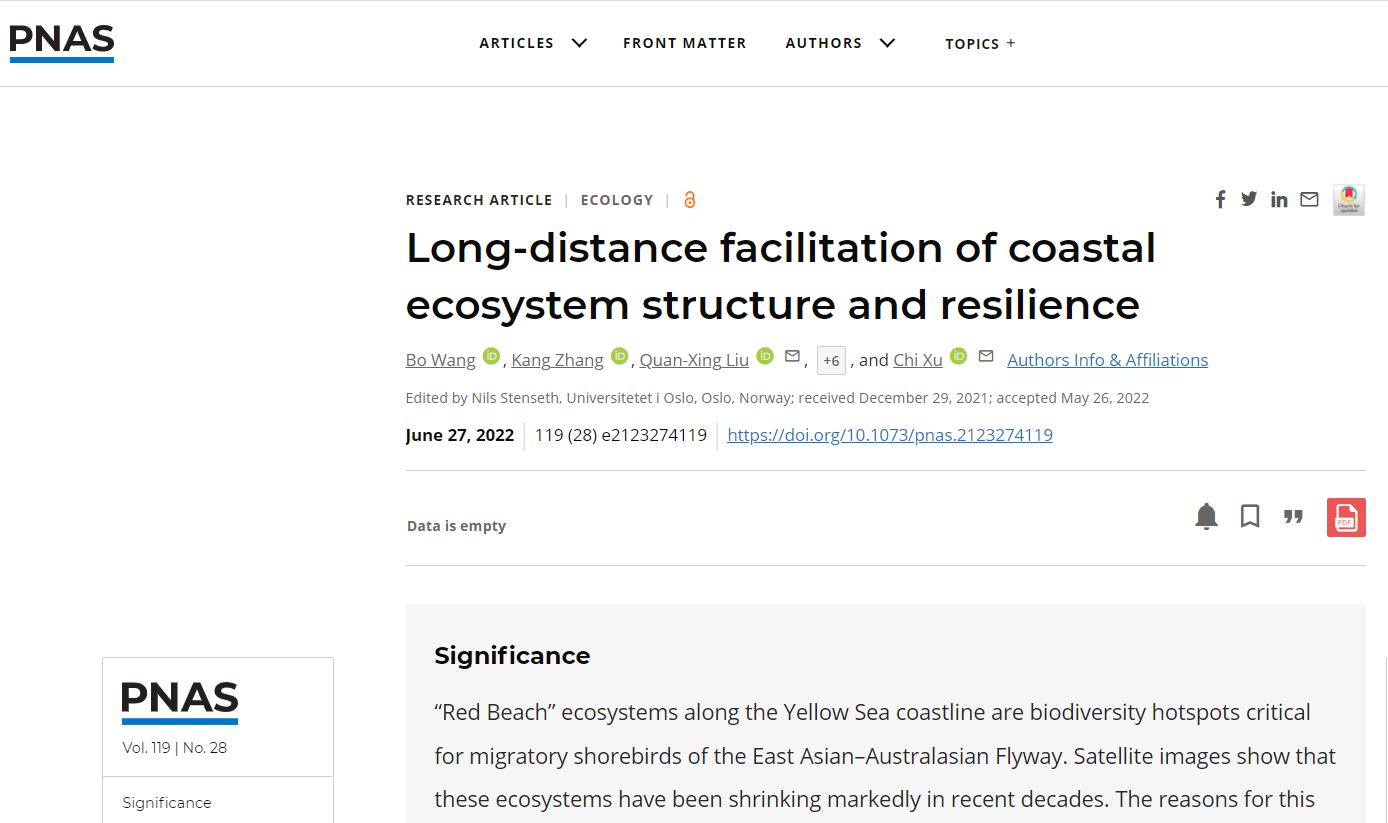This screenshot has width=1388, height=823.
Task: Expand the Topics menu
Action: point(980,44)
